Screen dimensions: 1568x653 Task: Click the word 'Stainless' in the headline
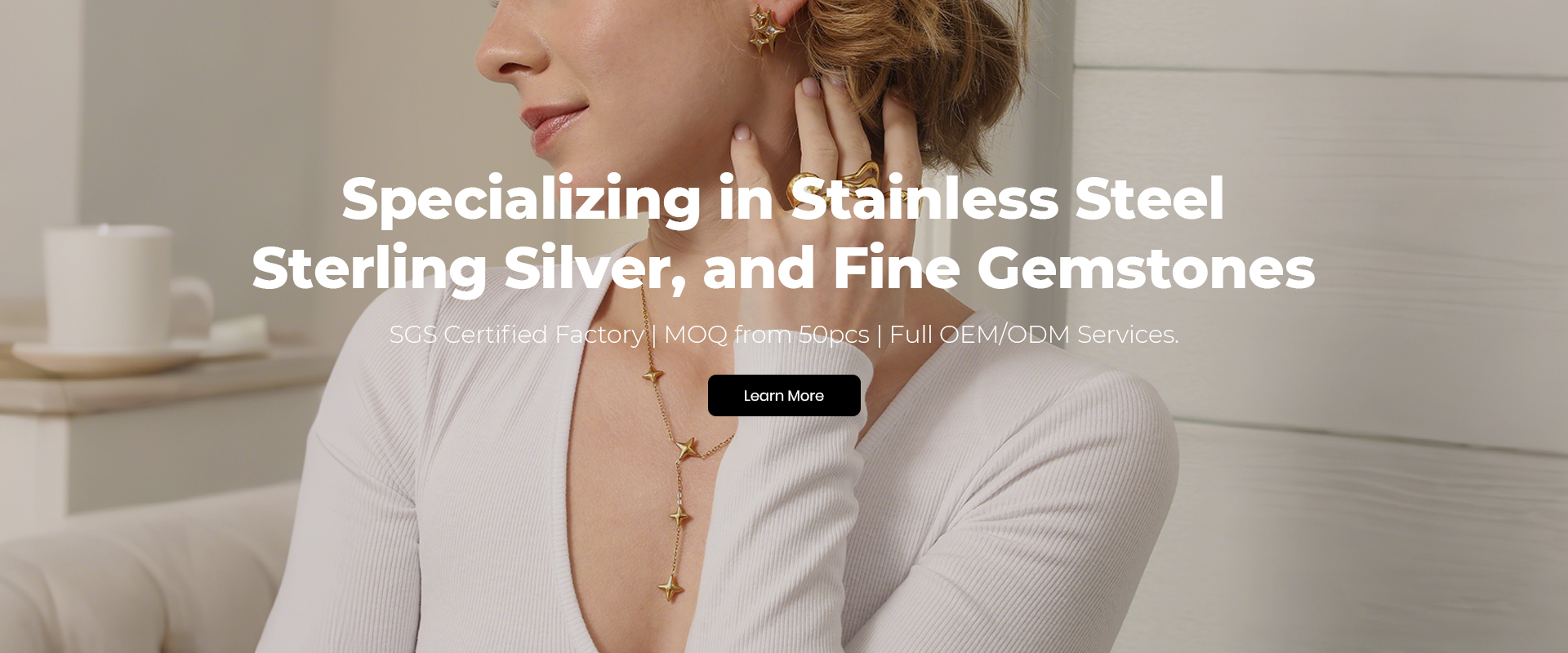925,198
